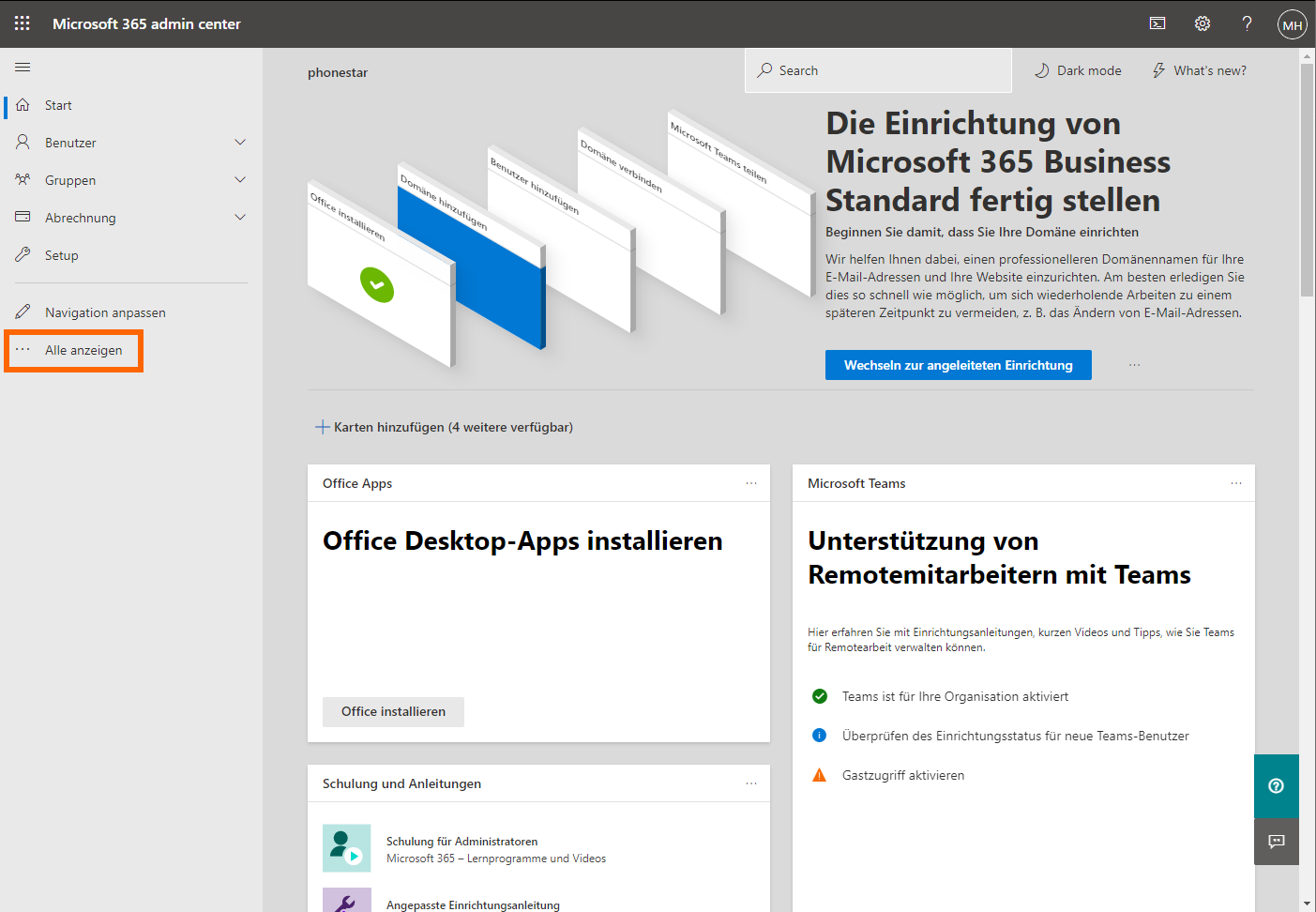This screenshot has width=1316, height=912.
Task: Open Gastzugriff aktivieren link
Action: [903, 775]
